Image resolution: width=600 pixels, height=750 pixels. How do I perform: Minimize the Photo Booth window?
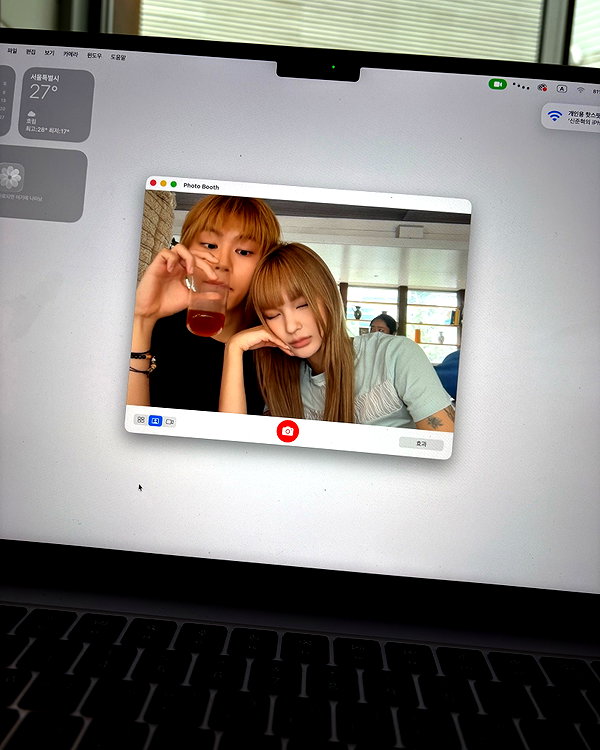(x=163, y=183)
